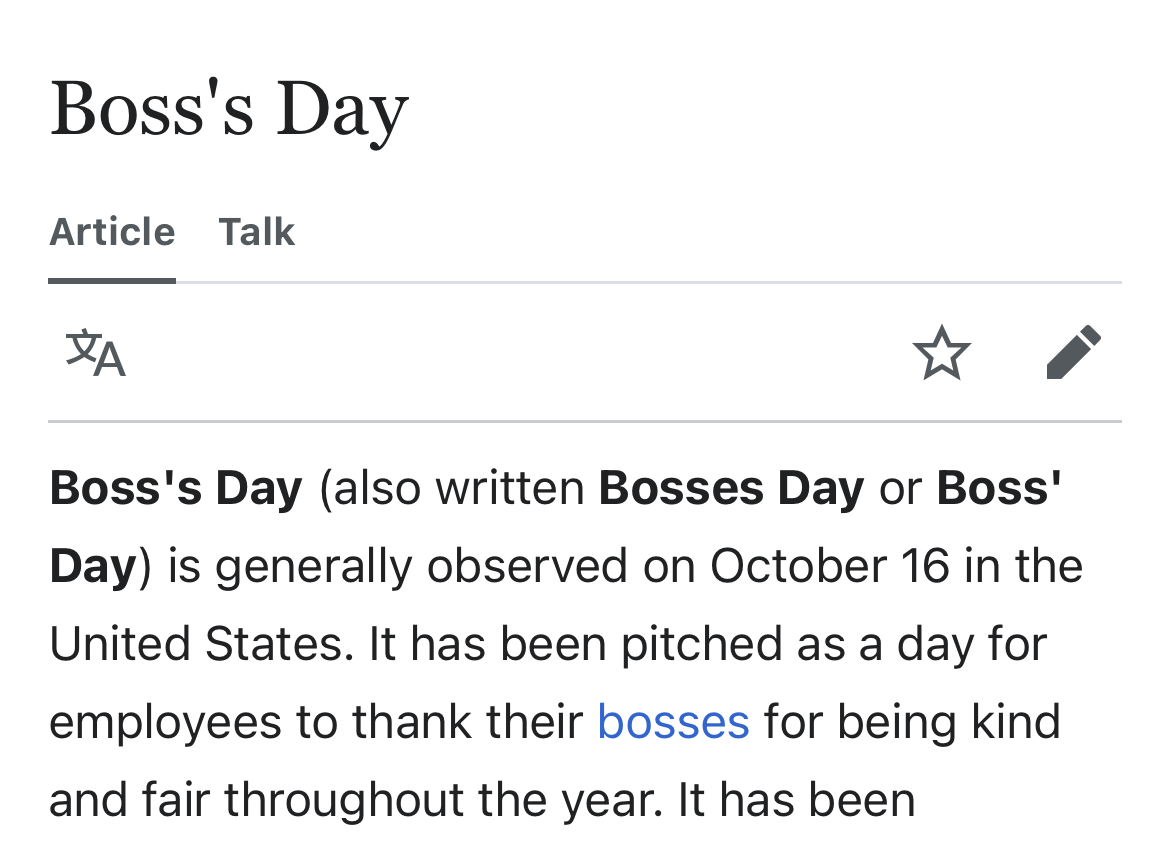Click bold Boss's Day in first sentence

coord(176,488)
